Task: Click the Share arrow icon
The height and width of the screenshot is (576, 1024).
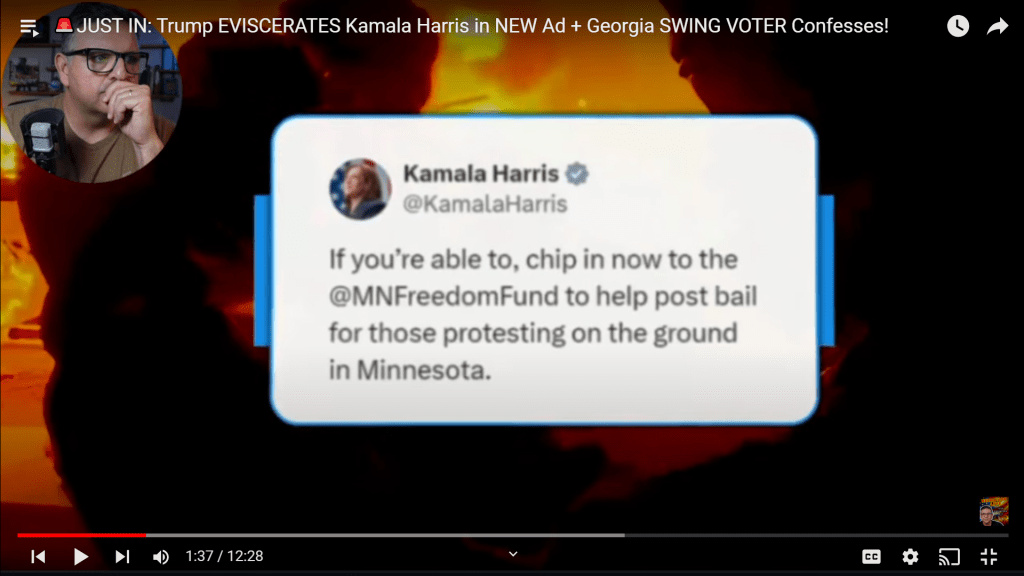Action: 997,26
